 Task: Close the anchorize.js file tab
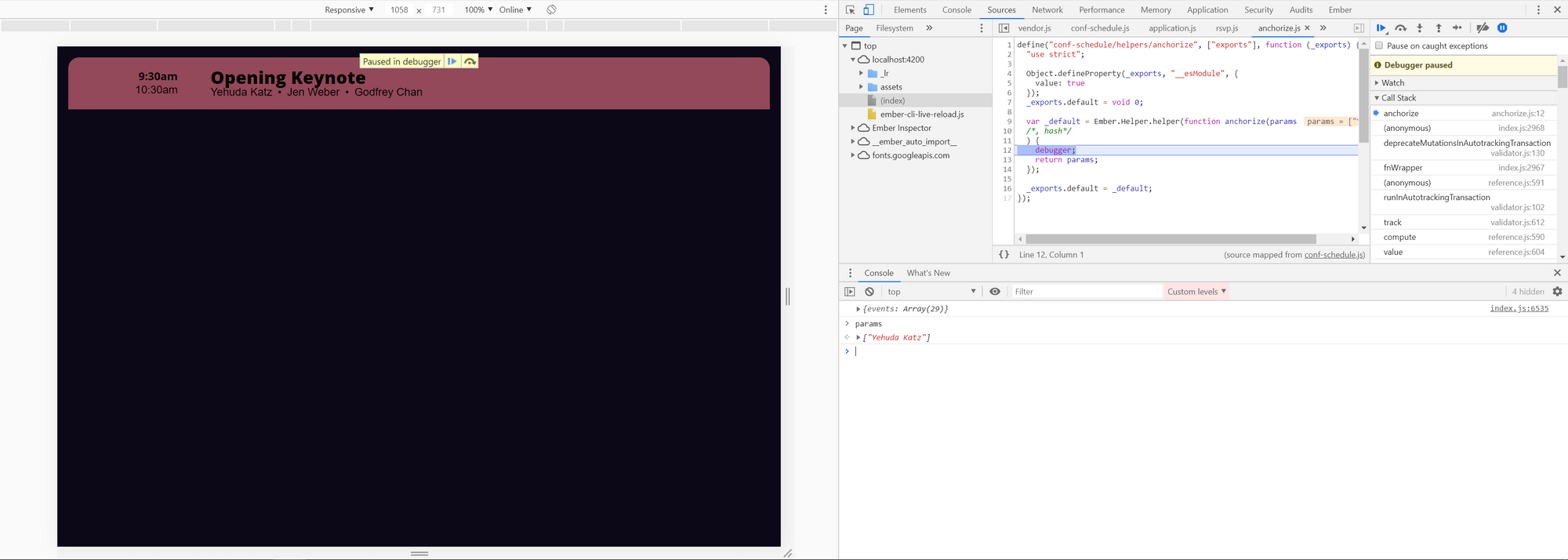coord(1307,28)
